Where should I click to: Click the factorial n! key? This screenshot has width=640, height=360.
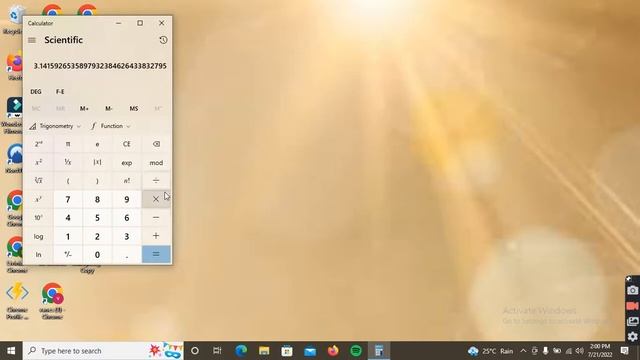tap(127, 181)
